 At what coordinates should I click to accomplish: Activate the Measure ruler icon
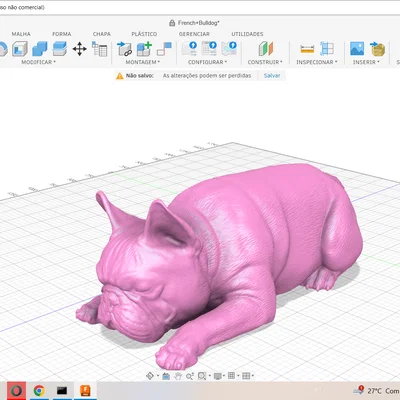[307, 49]
